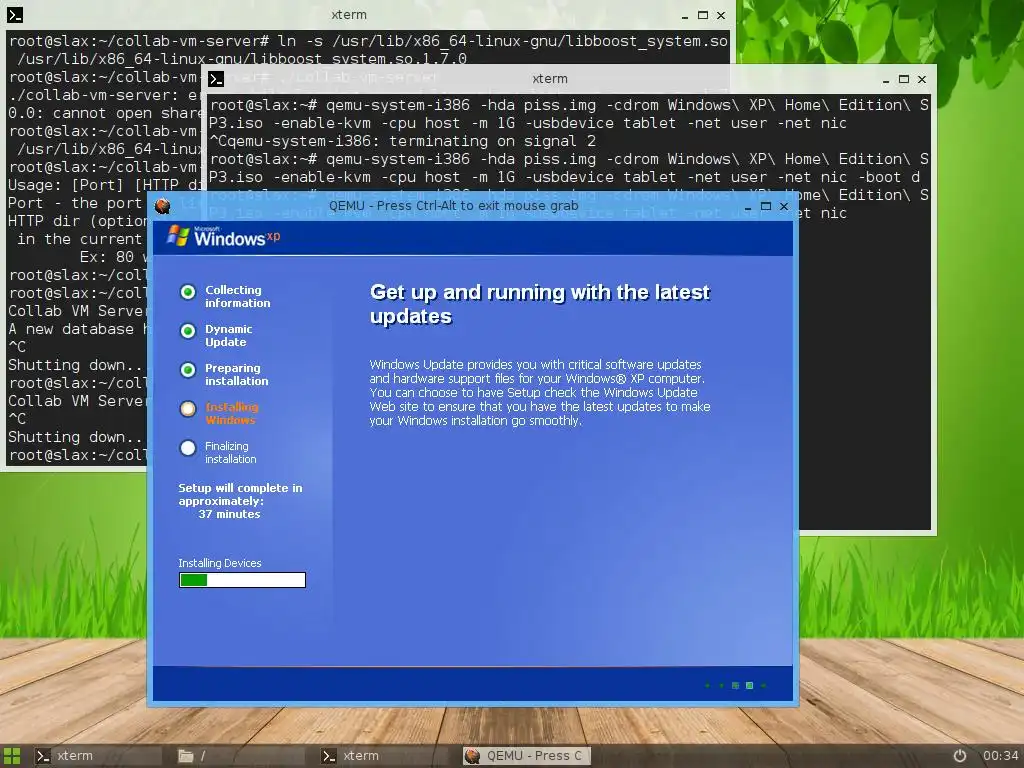The image size is (1024, 768).
Task: Switch to first xterm taskbar entry
Action: pos(97,756)
